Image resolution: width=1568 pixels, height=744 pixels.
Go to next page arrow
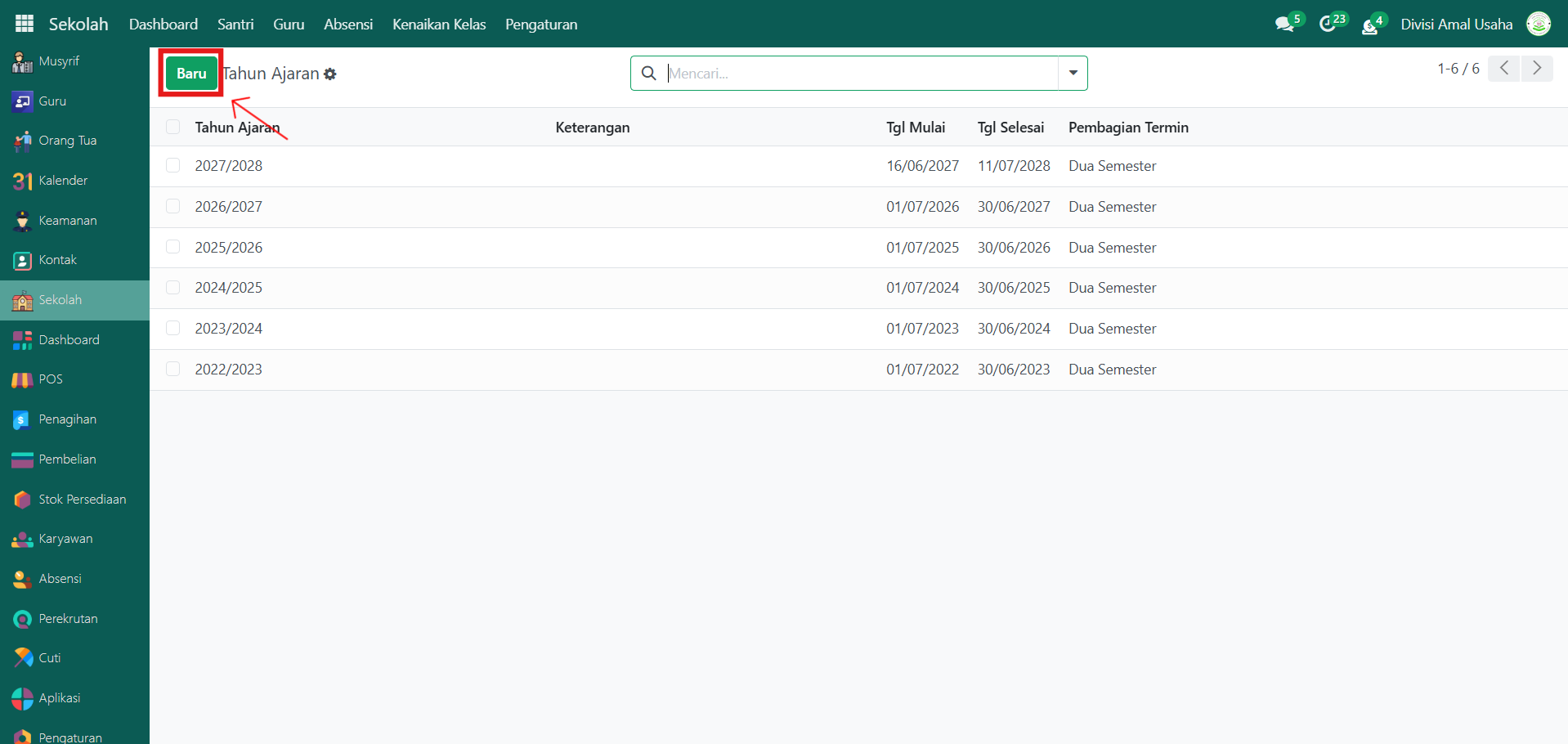(1537, 69)
